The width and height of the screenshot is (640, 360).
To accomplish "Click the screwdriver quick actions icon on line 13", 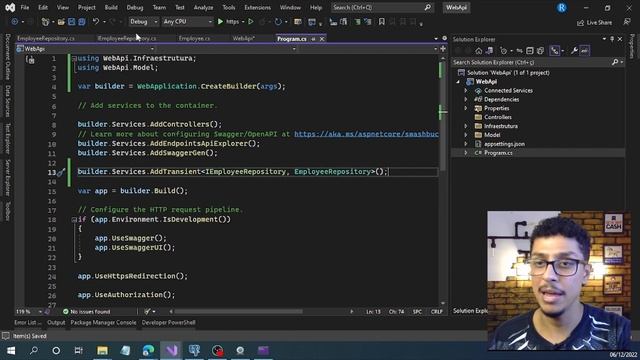I will coord(61,173).
